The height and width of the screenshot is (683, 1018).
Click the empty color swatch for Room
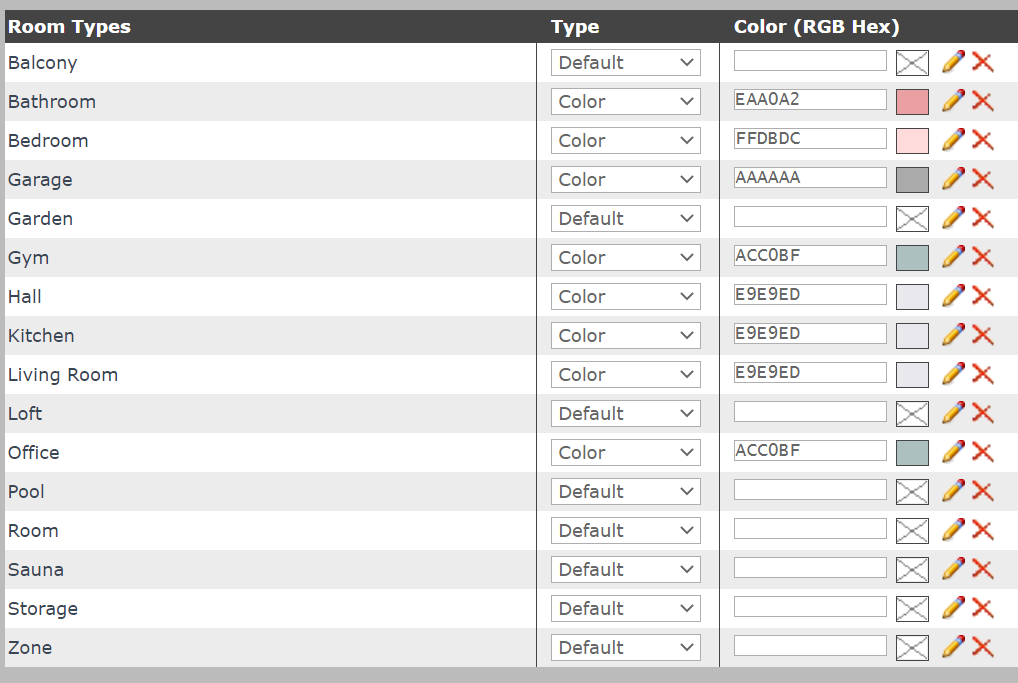pyautogui.click(x=912, y=531)
